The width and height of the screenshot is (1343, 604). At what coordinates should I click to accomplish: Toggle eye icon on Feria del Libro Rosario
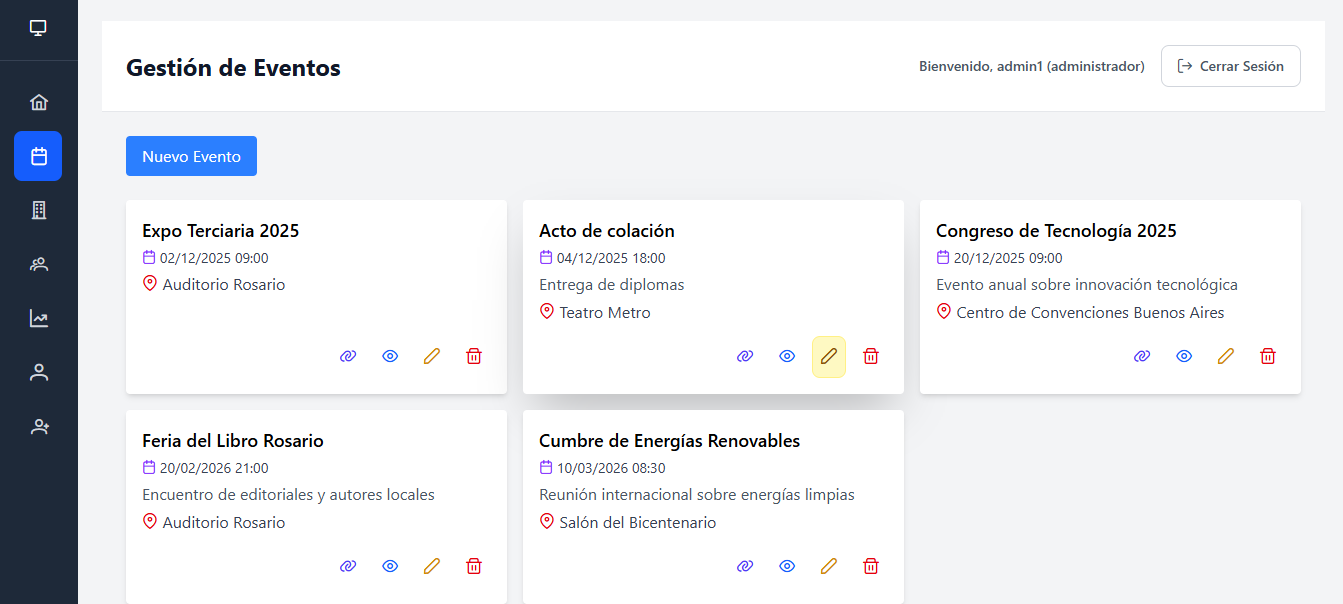(390, 565)
